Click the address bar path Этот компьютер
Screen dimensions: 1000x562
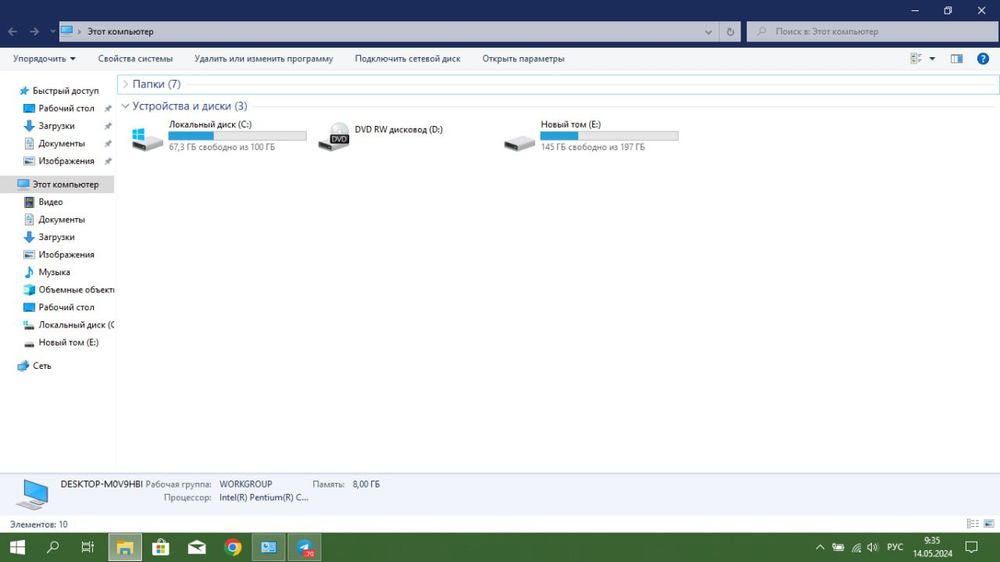pos(120,31)
